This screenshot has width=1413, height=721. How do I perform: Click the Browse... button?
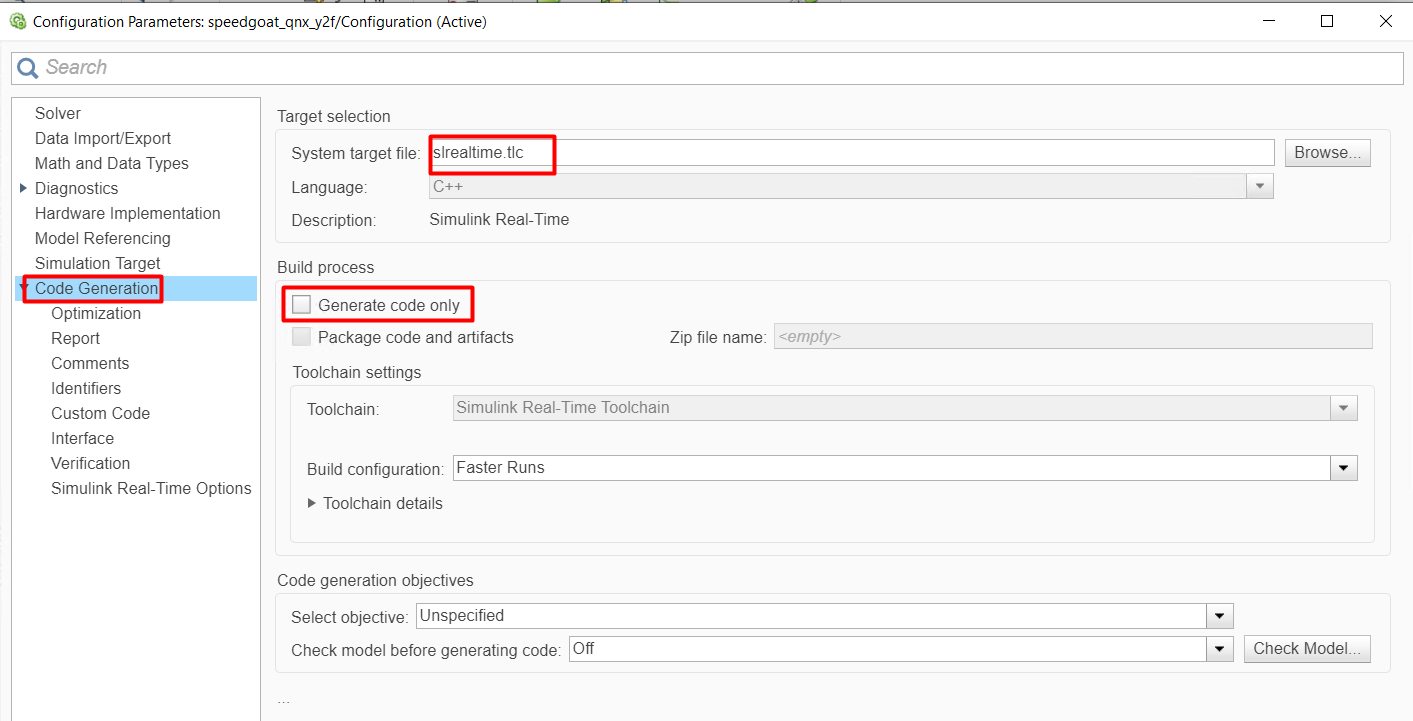1327,153
